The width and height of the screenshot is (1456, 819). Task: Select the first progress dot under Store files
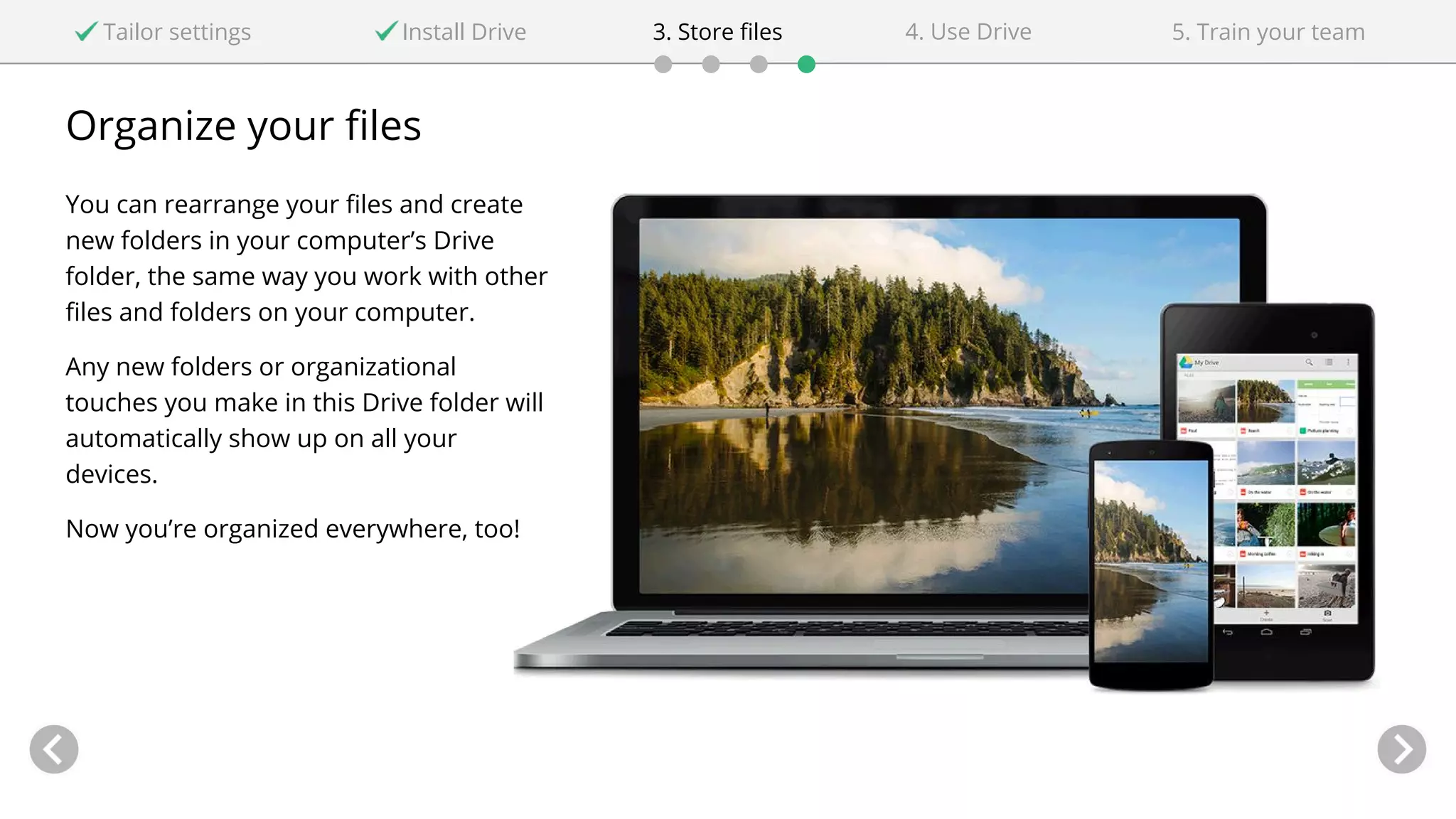pyautogui.click(x=663, y=65)
